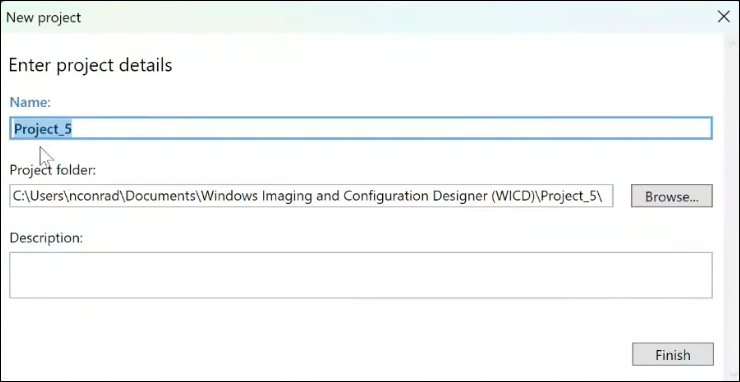Focus the Project folder path field
The height and width of the screenshot is (382, 740).
click(x=311, y=196)
